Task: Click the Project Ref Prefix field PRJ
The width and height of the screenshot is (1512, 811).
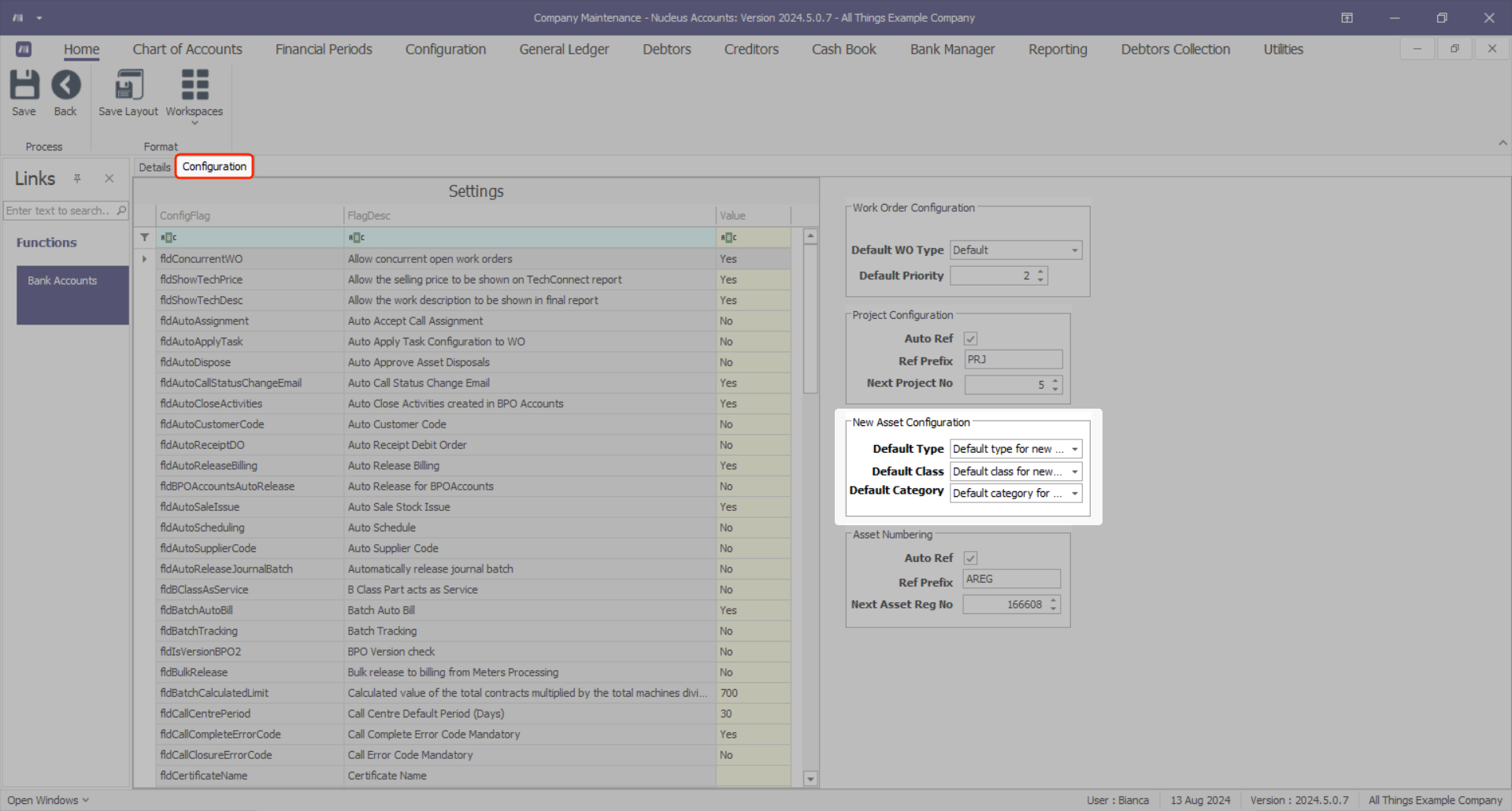Action: tap(1014, 360)
